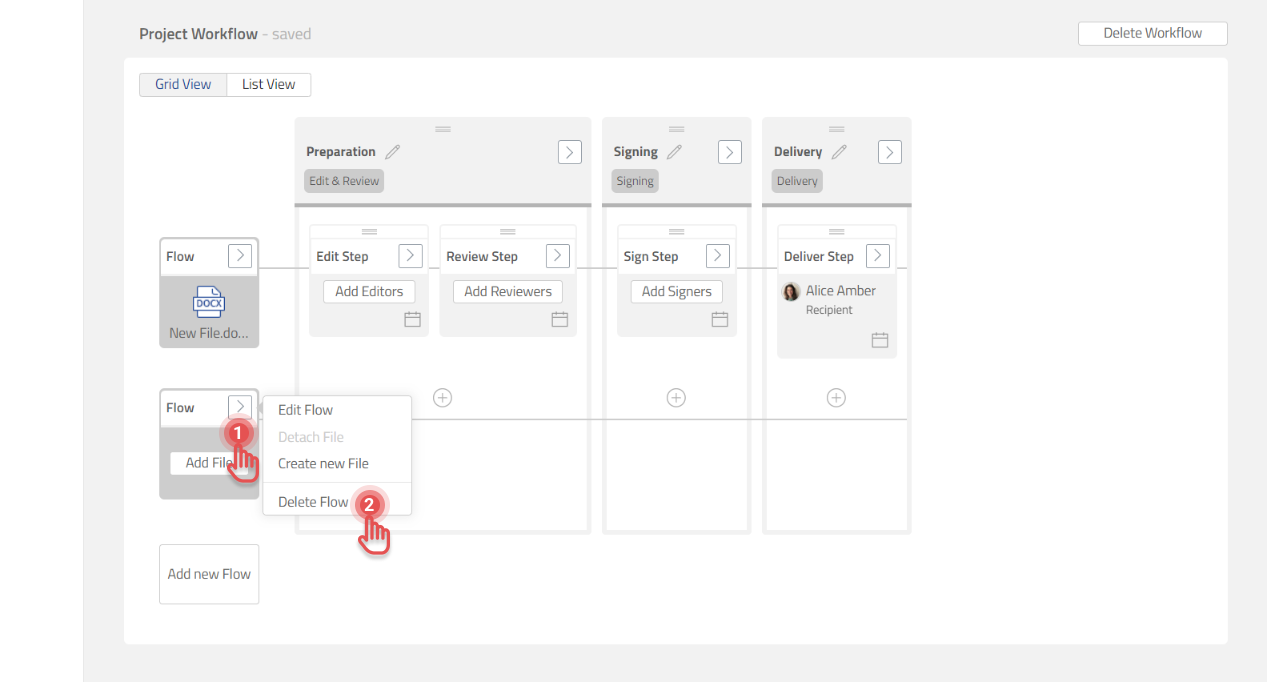Click the Delete Workflow button
The height and width of the screenshot is (682, 1267).
1152,34
